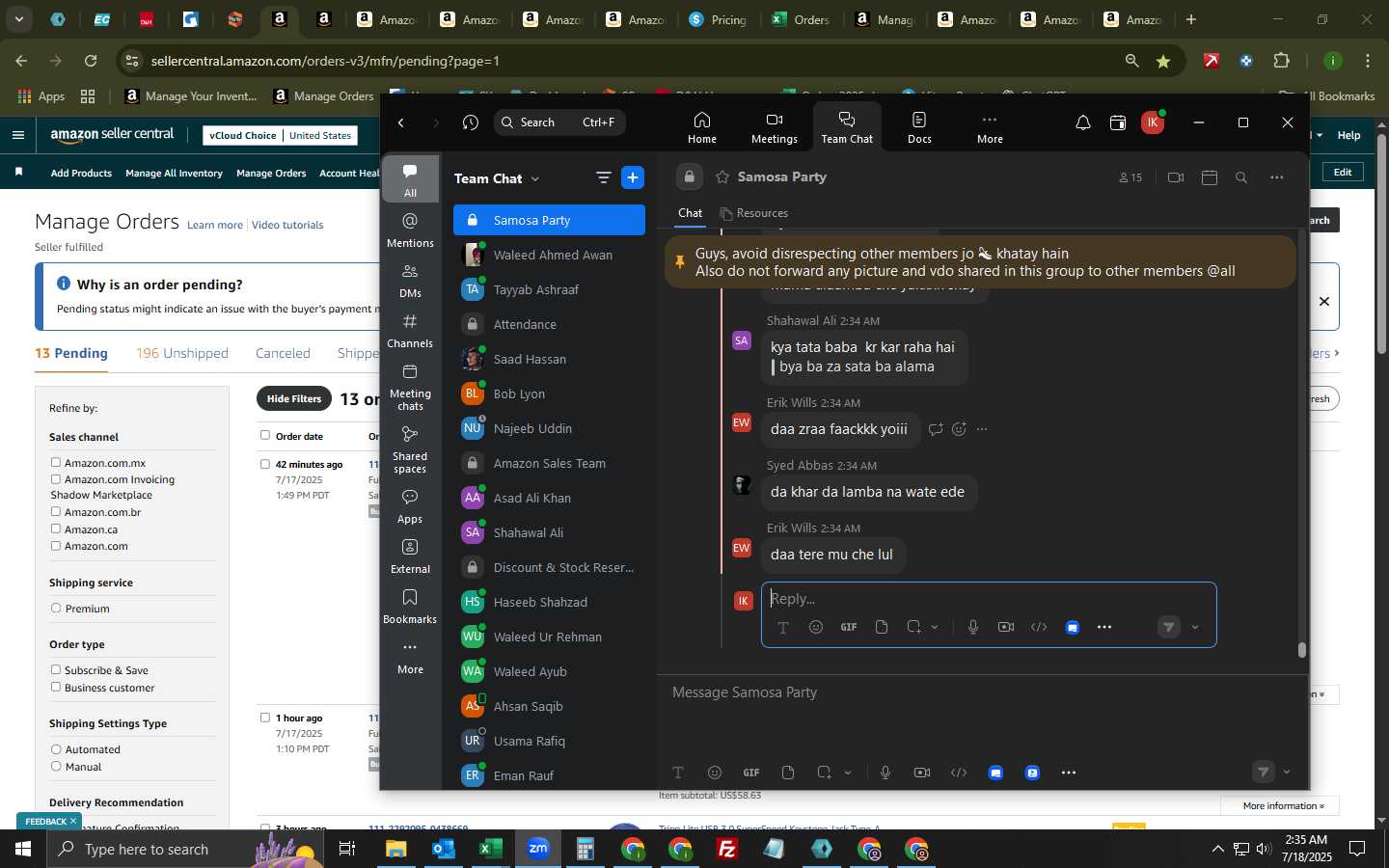Select the Automated shipping settings radio

(x=56, y=749)
